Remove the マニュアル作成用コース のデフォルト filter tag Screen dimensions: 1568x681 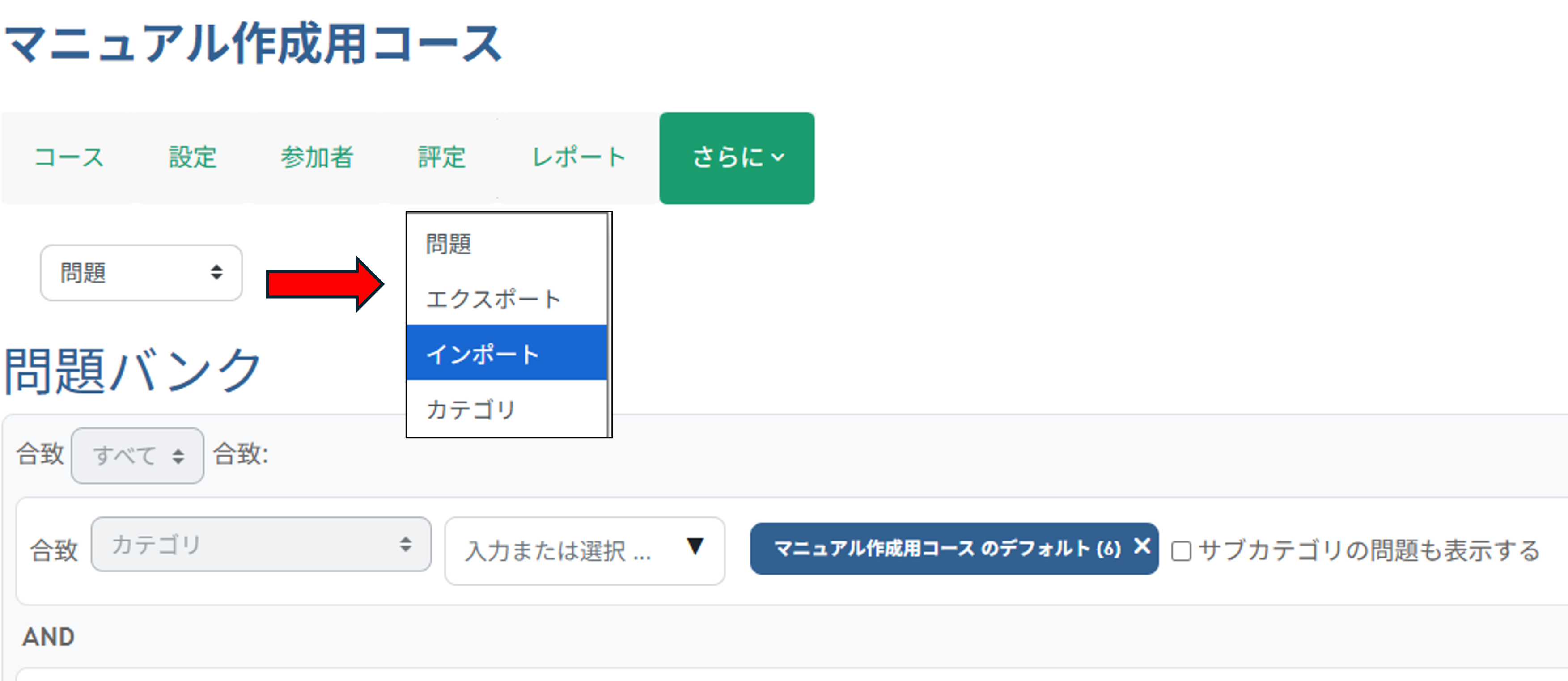1142,546
